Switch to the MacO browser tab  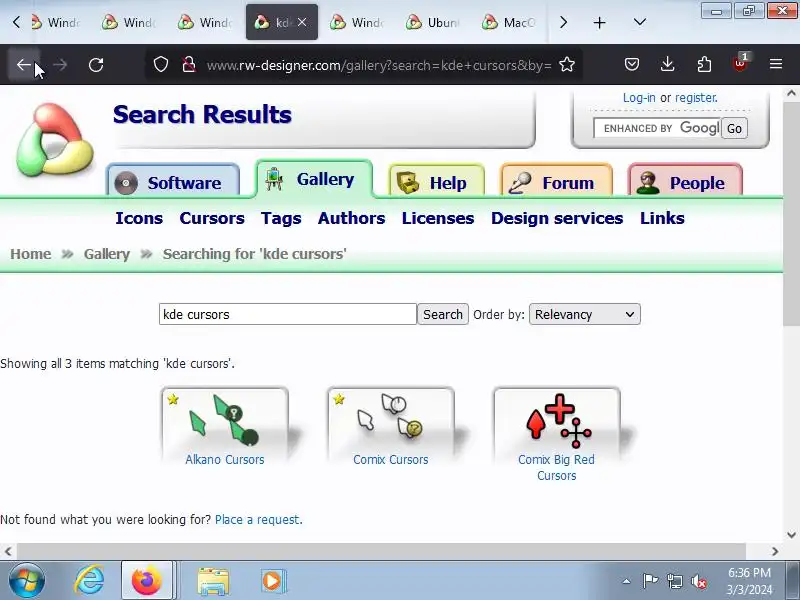509,22
